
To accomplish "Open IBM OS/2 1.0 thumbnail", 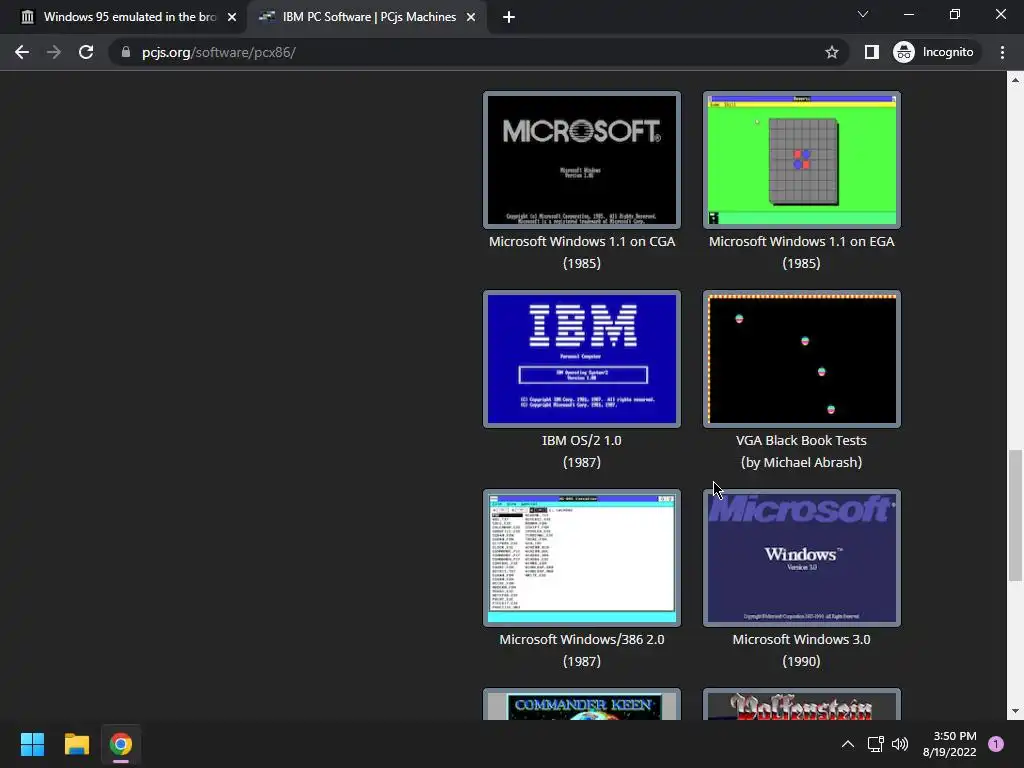I will 582,359.
